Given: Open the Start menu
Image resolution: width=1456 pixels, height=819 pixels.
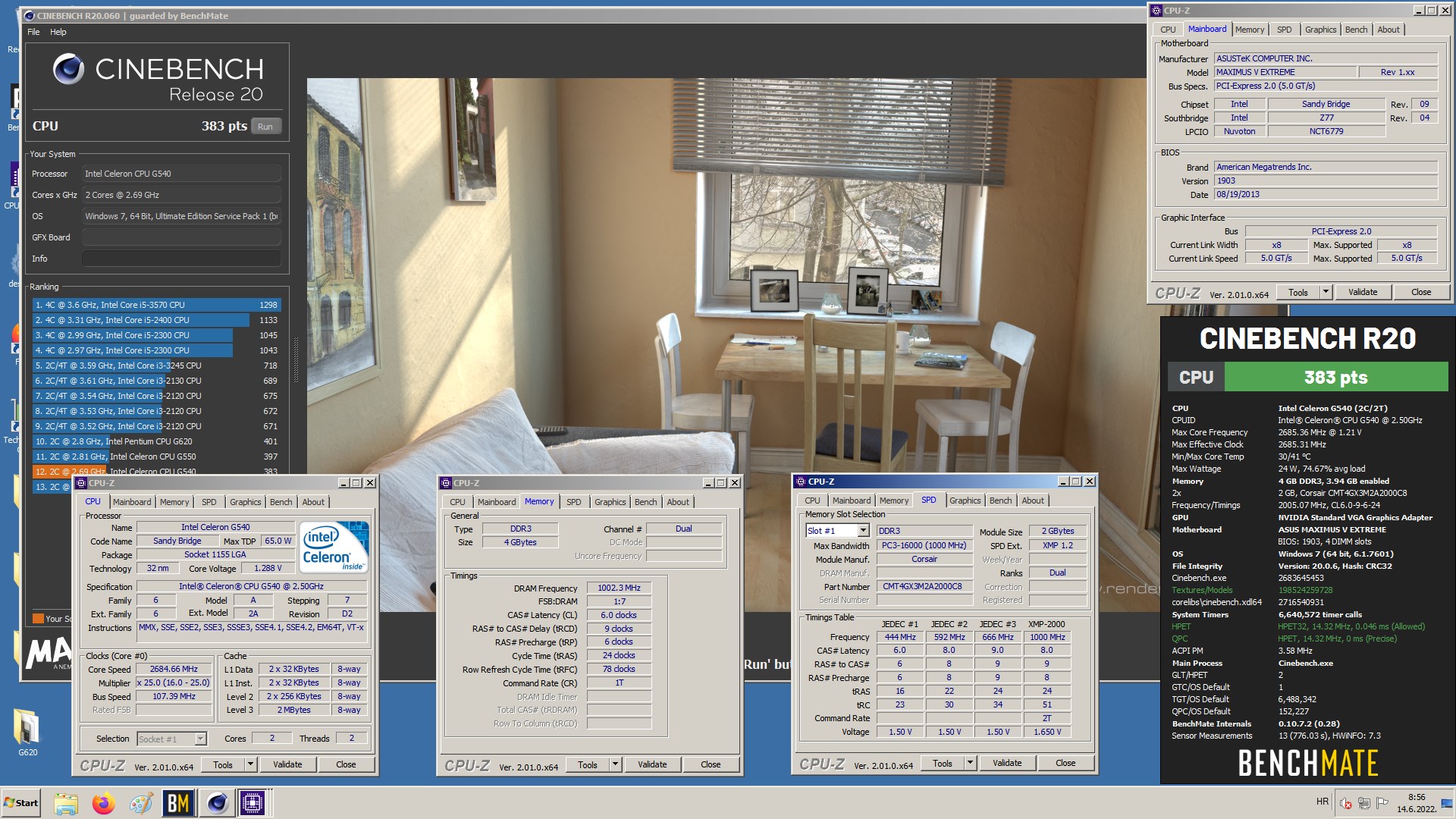Looking at the screenshot, I should [x=21, y=803].
